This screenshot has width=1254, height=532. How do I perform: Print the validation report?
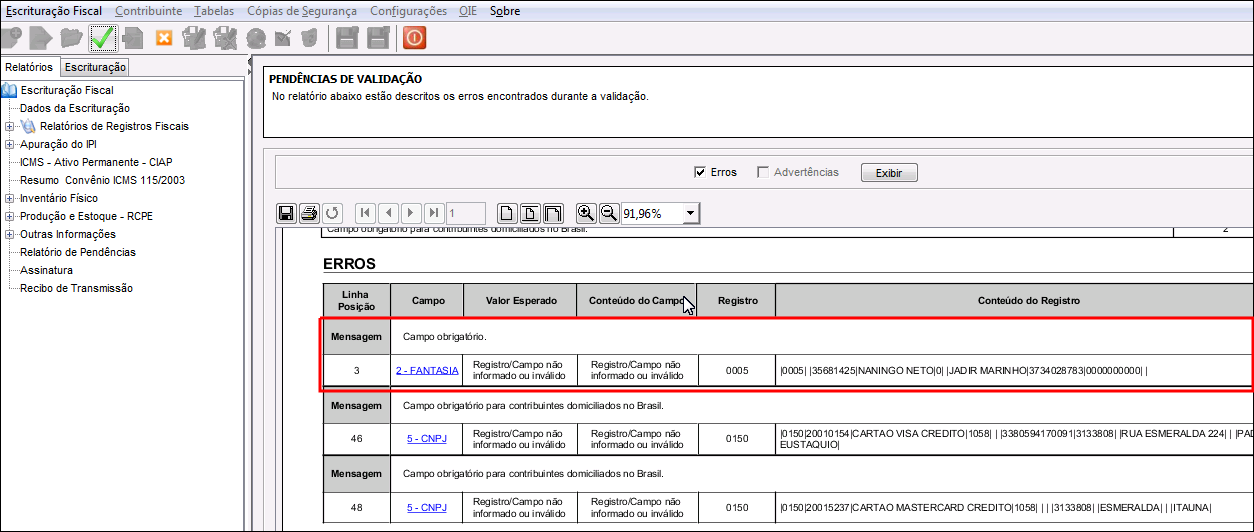tap(309, 213)
